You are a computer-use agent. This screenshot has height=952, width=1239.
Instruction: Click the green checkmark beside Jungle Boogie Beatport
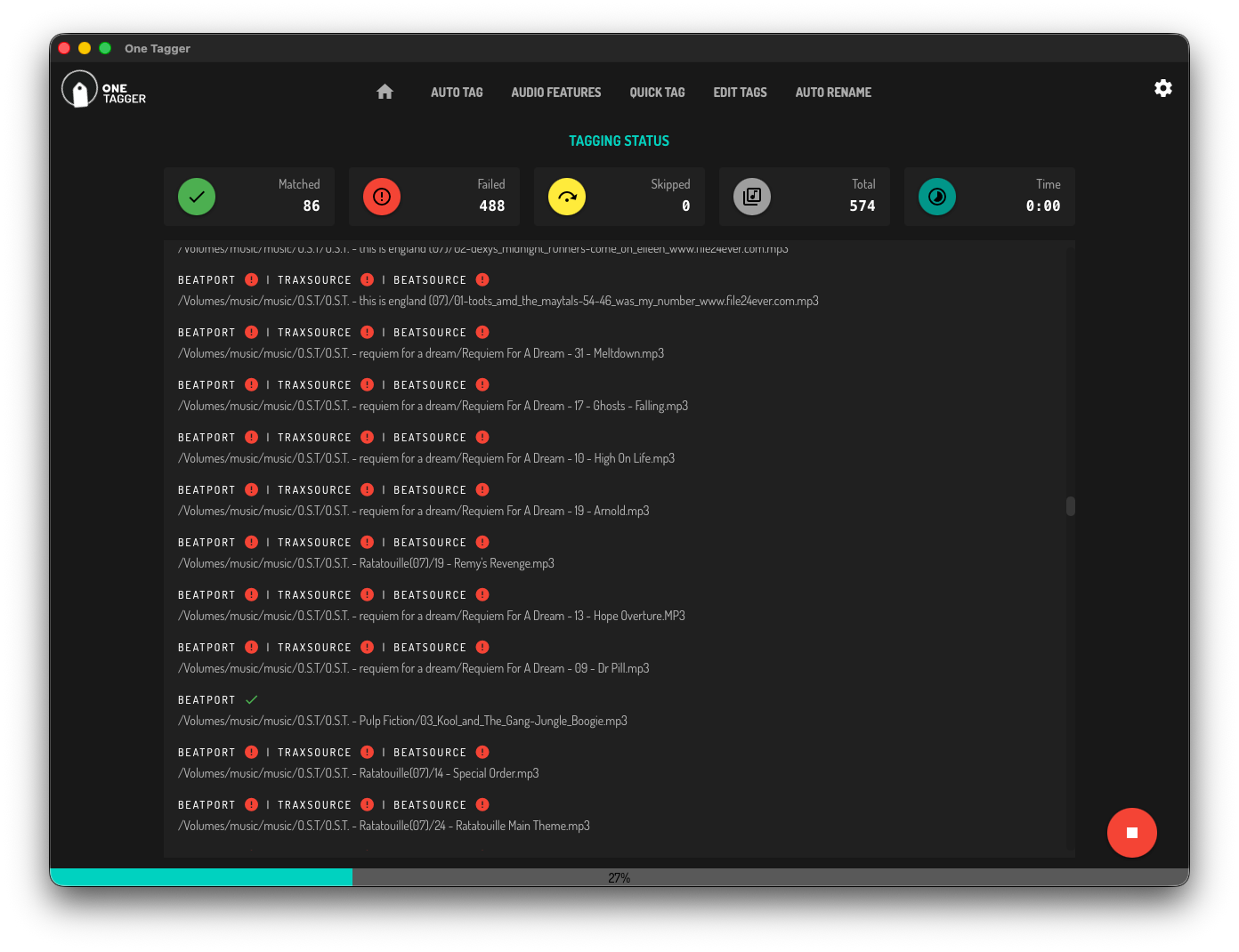pos(252,699)
